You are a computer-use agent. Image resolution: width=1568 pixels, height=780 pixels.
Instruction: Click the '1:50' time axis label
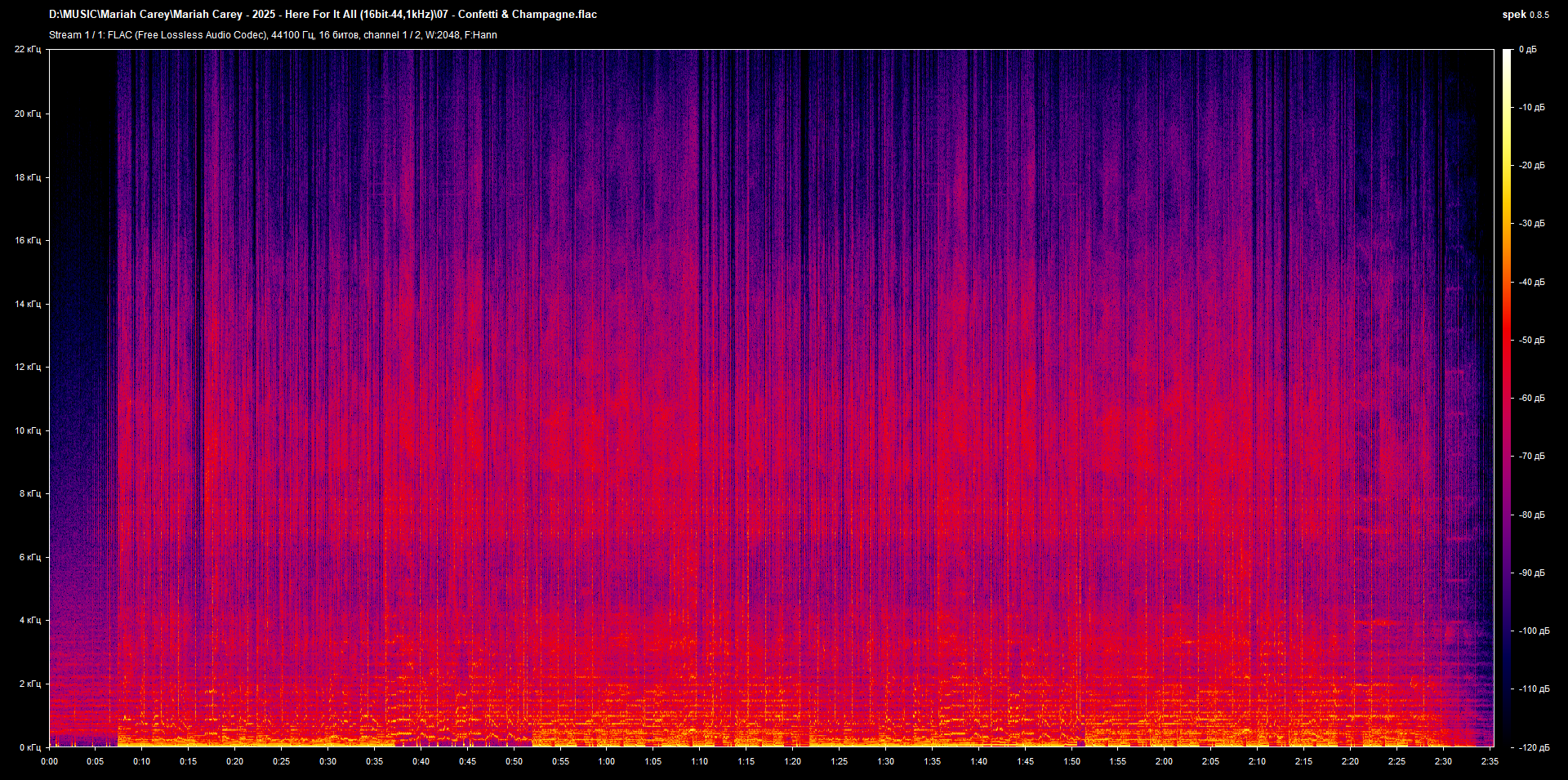click(x=1071, y=761)
